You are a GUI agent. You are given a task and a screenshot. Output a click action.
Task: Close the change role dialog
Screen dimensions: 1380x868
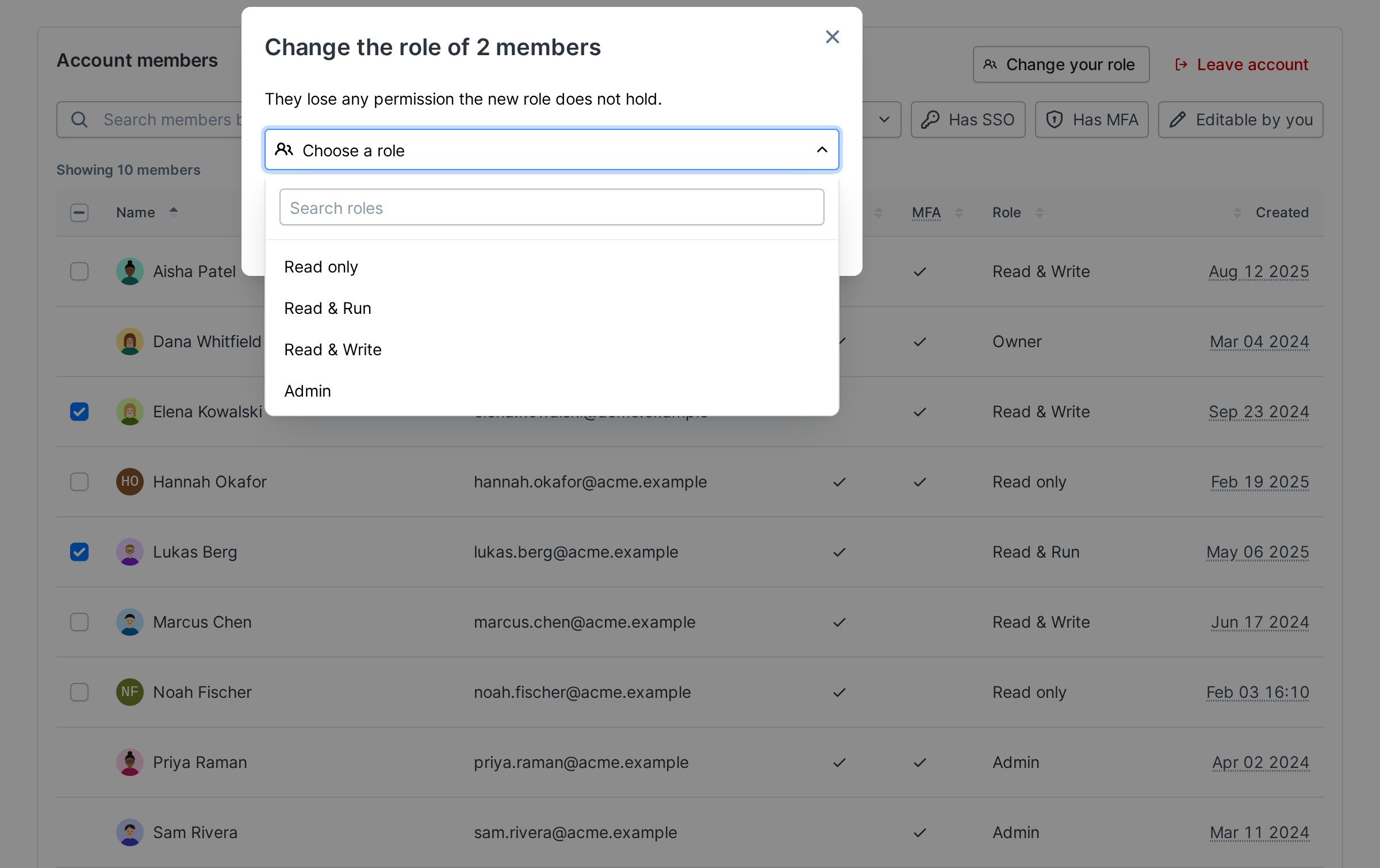[832, 37]
